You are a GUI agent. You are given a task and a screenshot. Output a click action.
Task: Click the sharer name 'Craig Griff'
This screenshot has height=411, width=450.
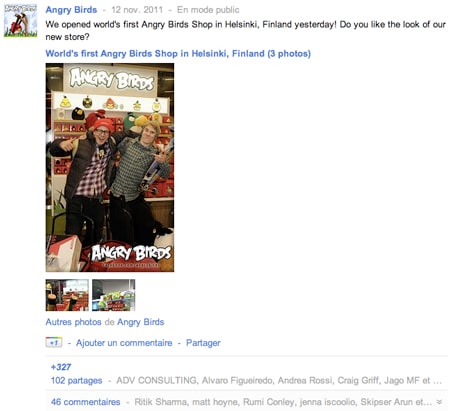tap(358, 380)
